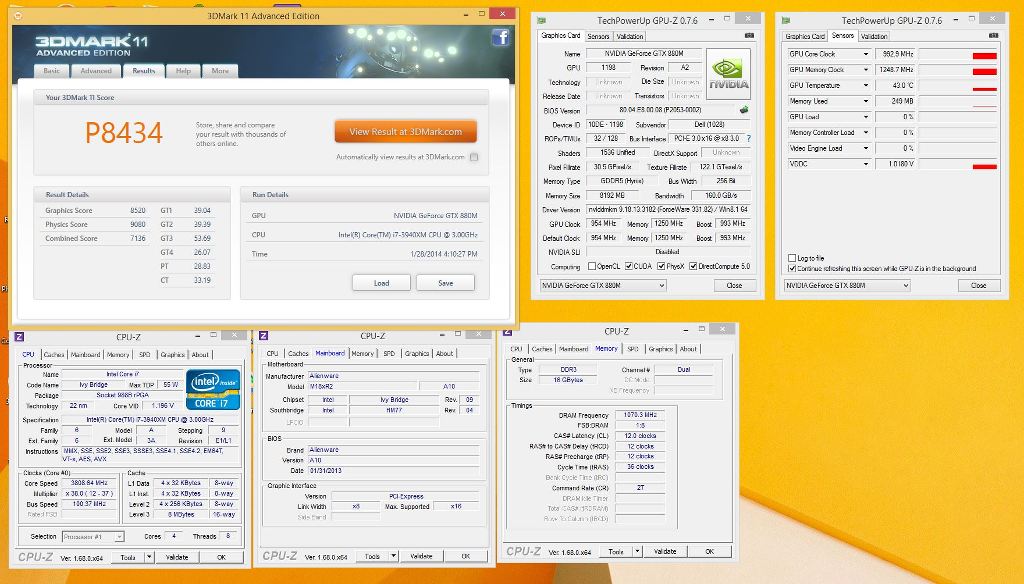Open the GPU Load sensor dropdown
The width and height of the screenshot is (1024, 584).
coord(866,117)
